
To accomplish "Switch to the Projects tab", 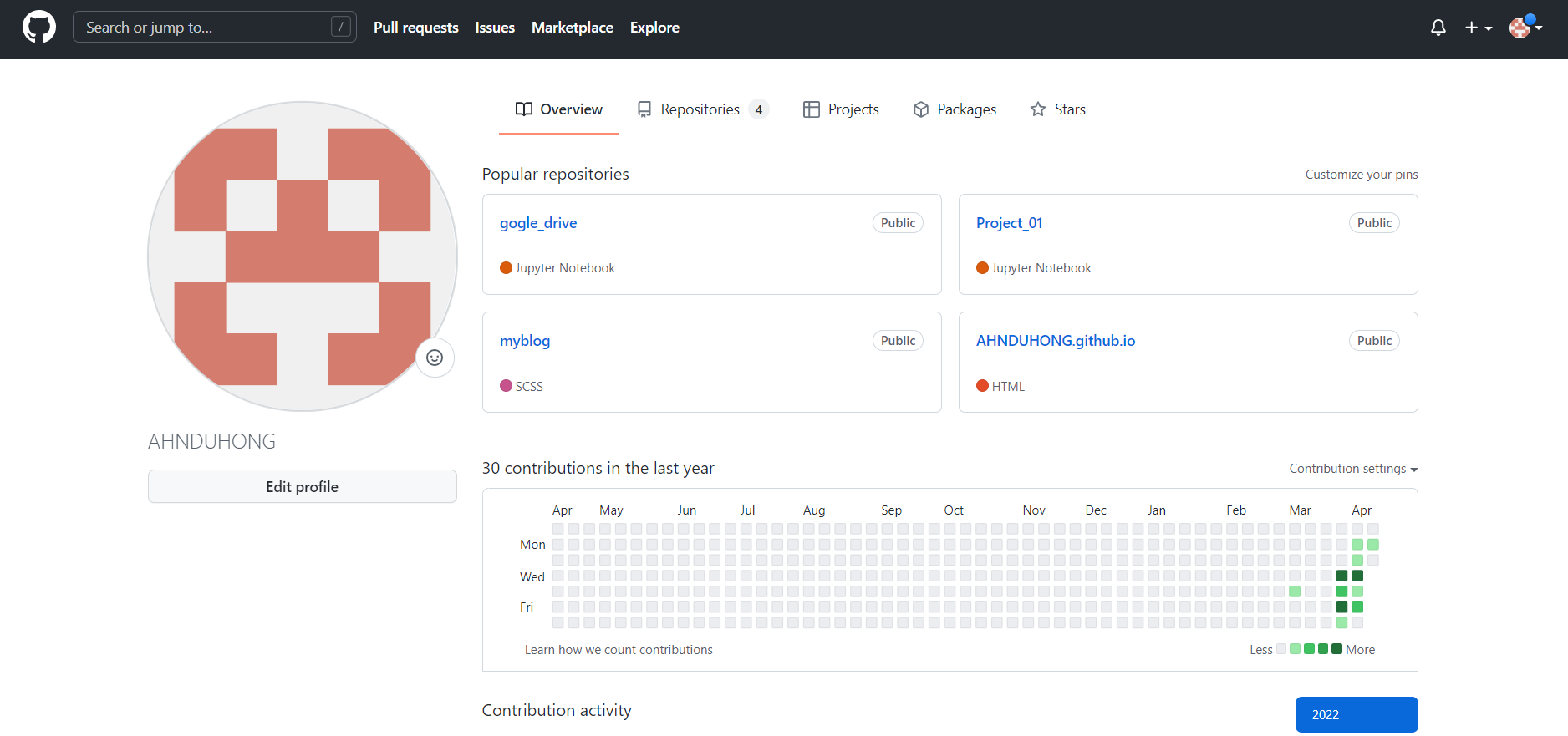I will [x=841, y=109].
